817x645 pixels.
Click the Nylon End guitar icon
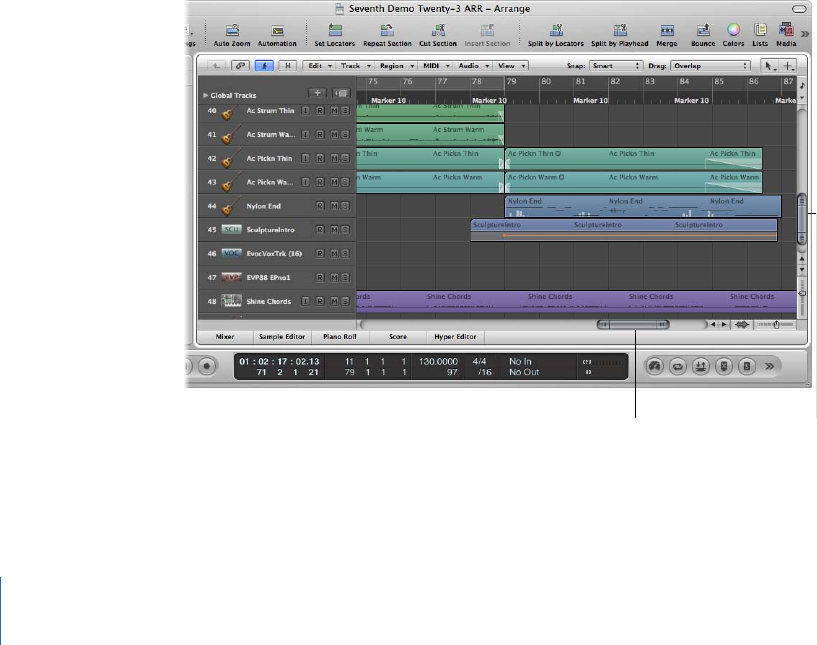coord(229,207)
